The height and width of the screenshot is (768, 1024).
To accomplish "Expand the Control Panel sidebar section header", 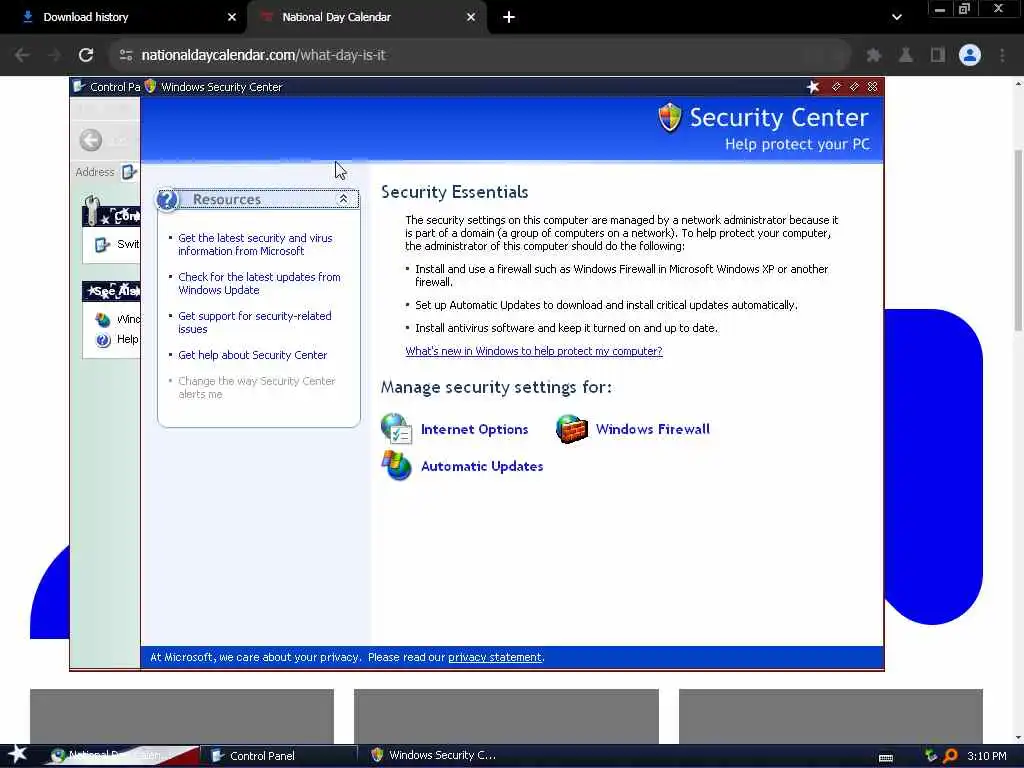I will pos(112,216).
